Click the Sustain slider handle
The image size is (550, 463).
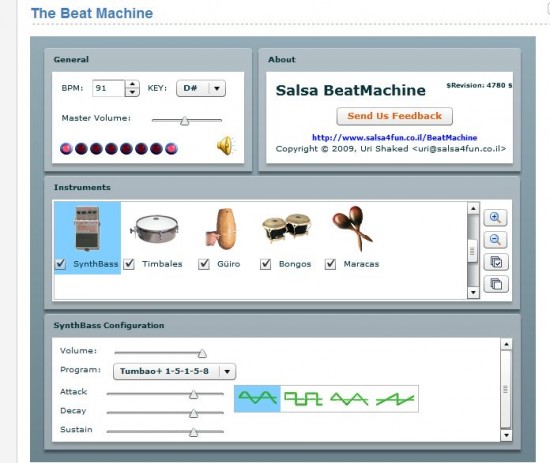click(x=193, y=432)
